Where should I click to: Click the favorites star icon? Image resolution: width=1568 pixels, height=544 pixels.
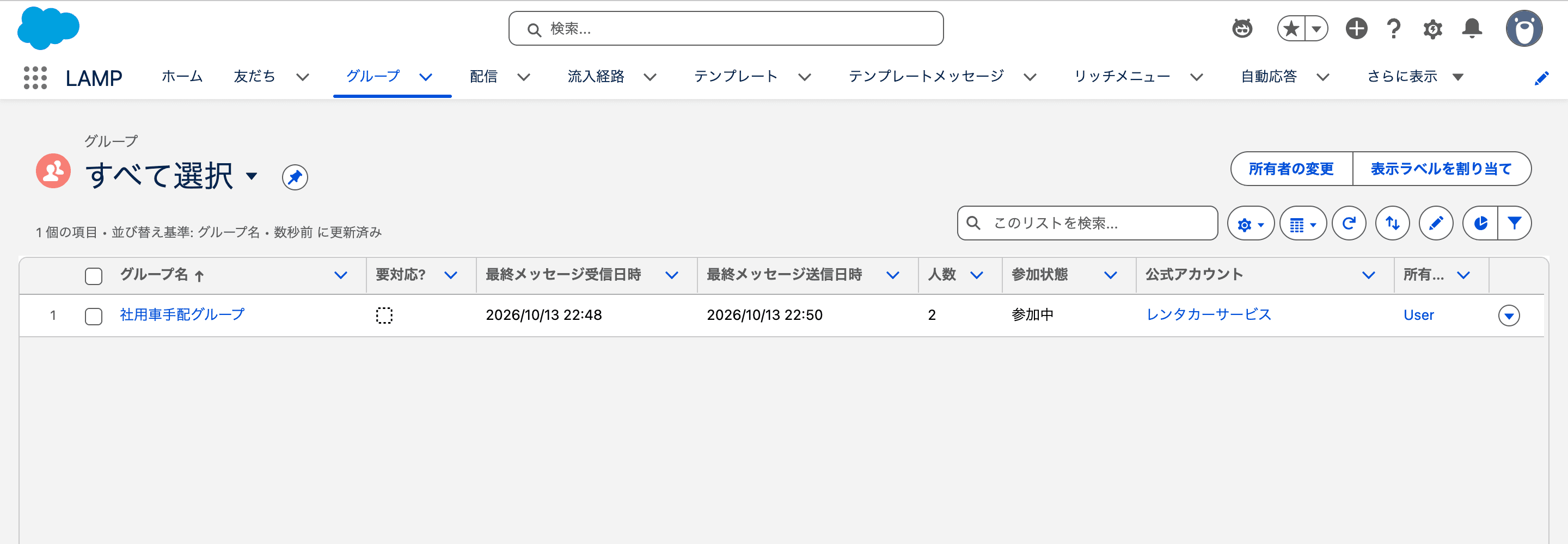(x=1290, y=28)
